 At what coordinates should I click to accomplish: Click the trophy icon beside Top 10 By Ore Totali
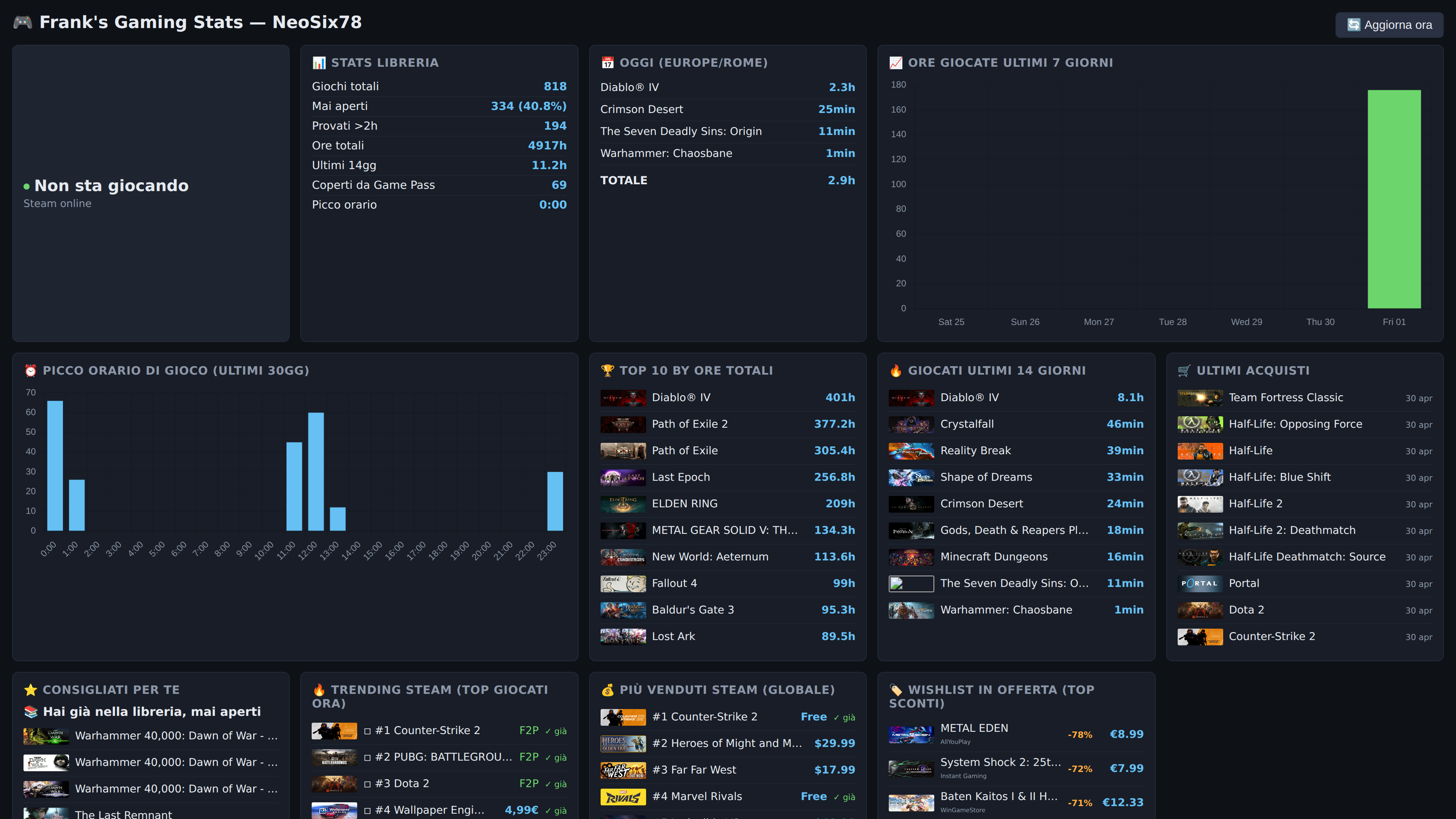[607, 371]
